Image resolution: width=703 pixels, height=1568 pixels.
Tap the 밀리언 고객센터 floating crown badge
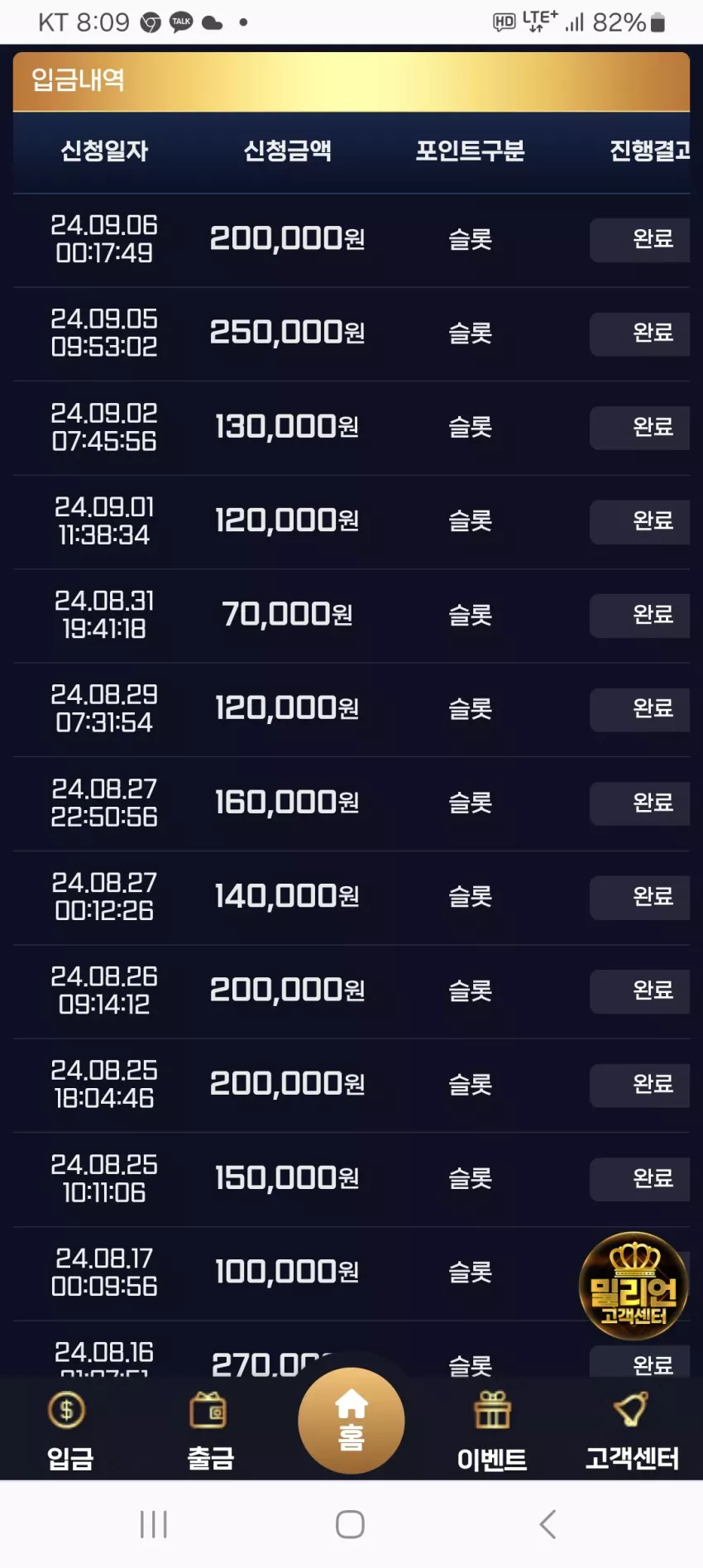click(x=634, y=1286)
